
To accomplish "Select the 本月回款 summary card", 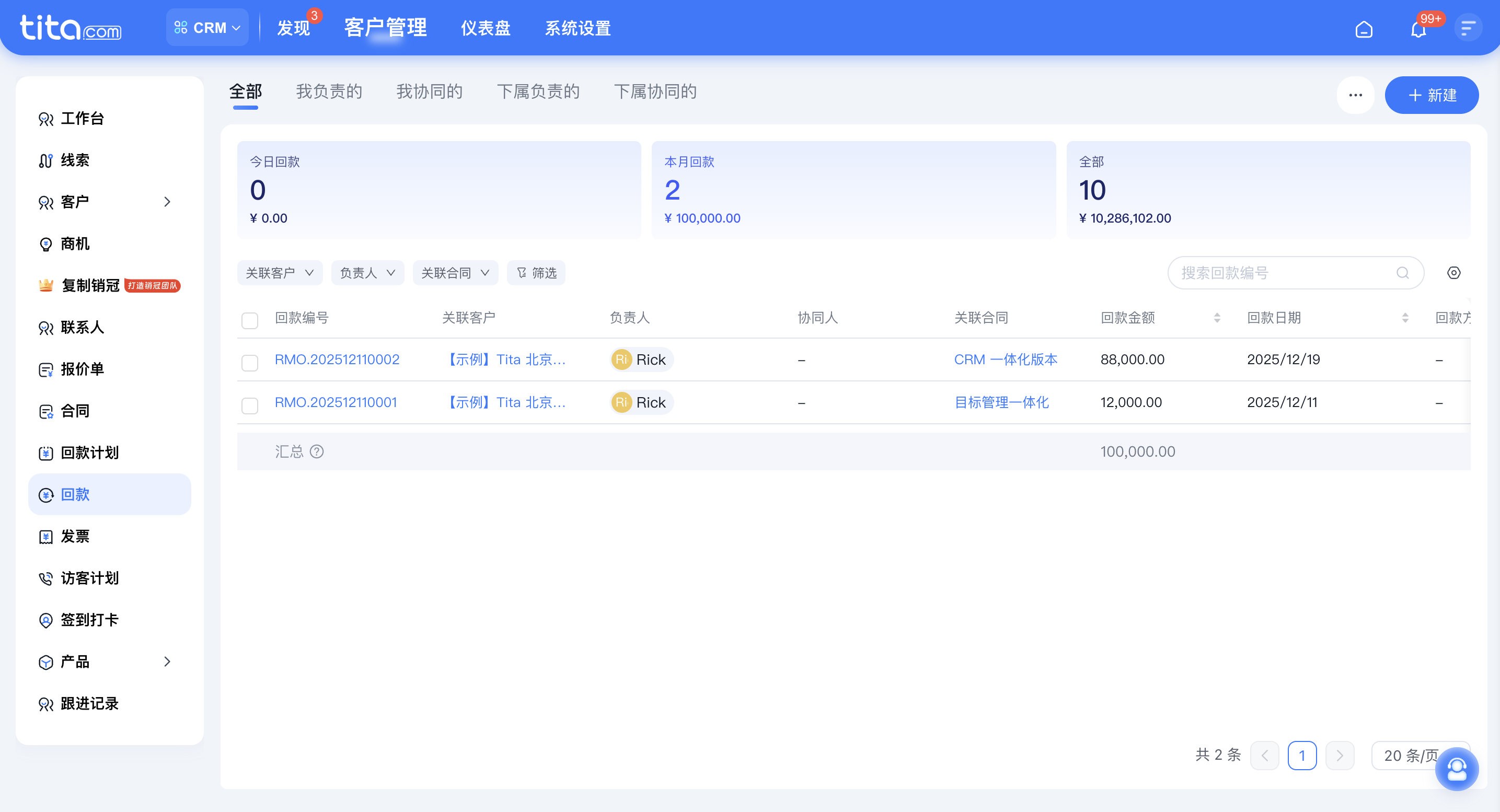I will 853,190.
